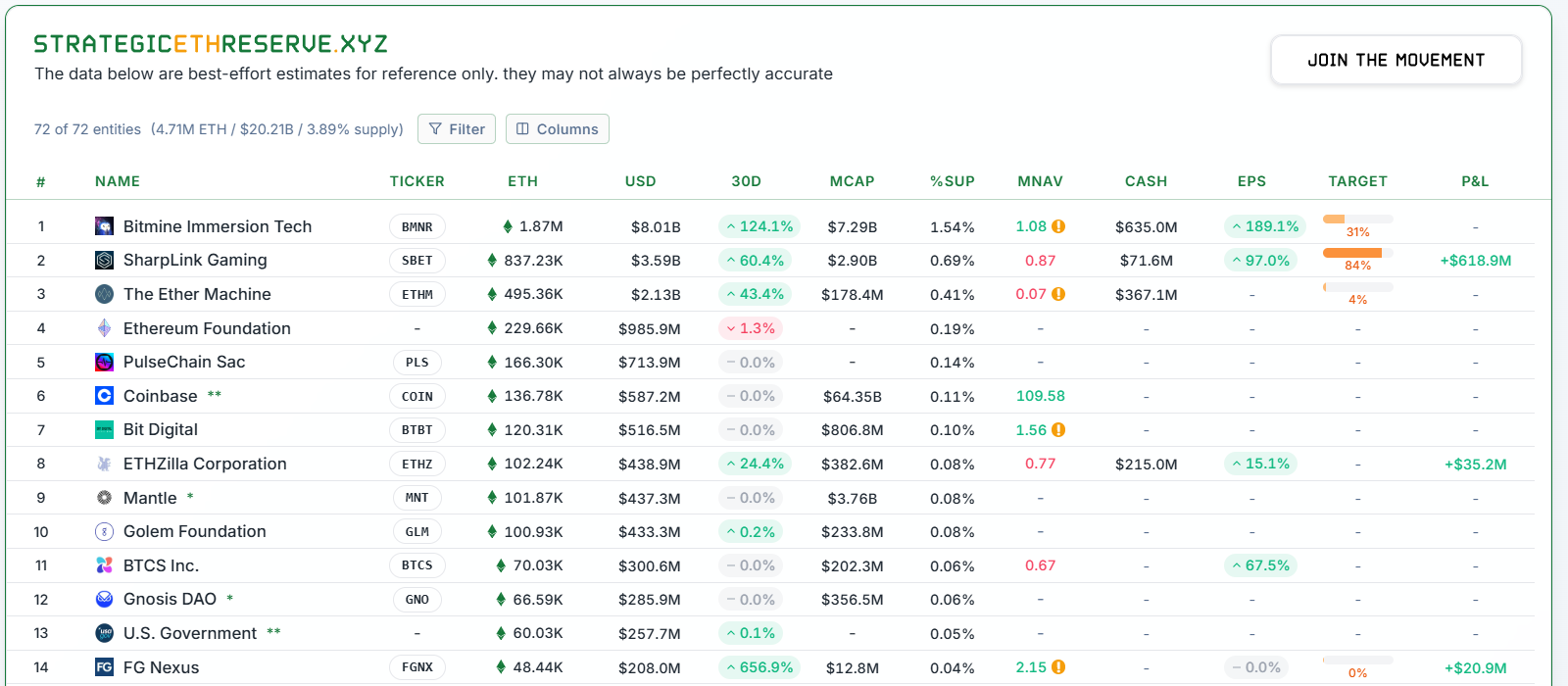Sort the table by ETH holdings column
The image size is (1568, 686).
(523, 181)
